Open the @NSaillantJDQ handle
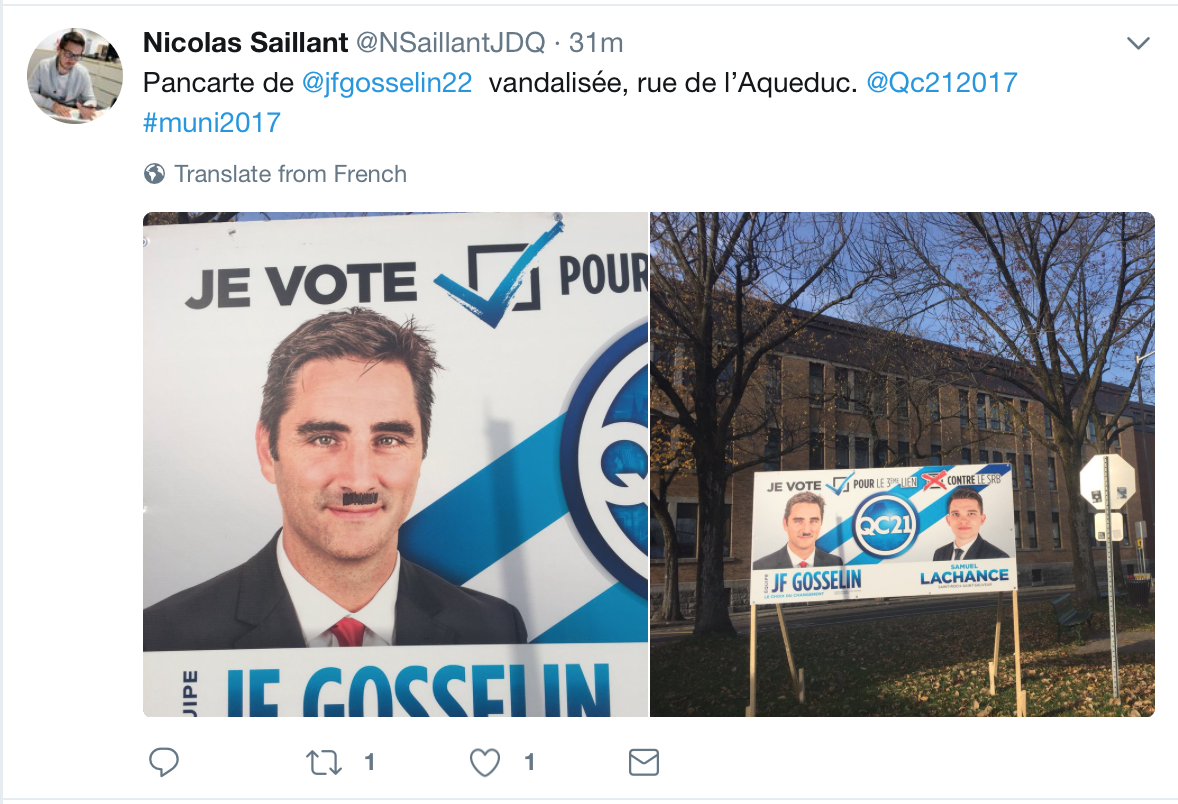This screenshot has width=1178, height=804. (450, 43)
